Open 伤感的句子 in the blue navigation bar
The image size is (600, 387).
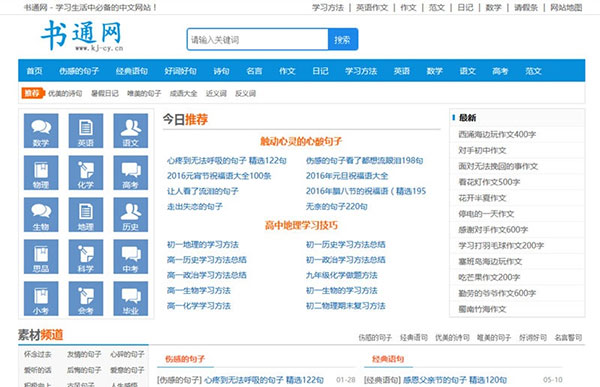coord(79,71)
